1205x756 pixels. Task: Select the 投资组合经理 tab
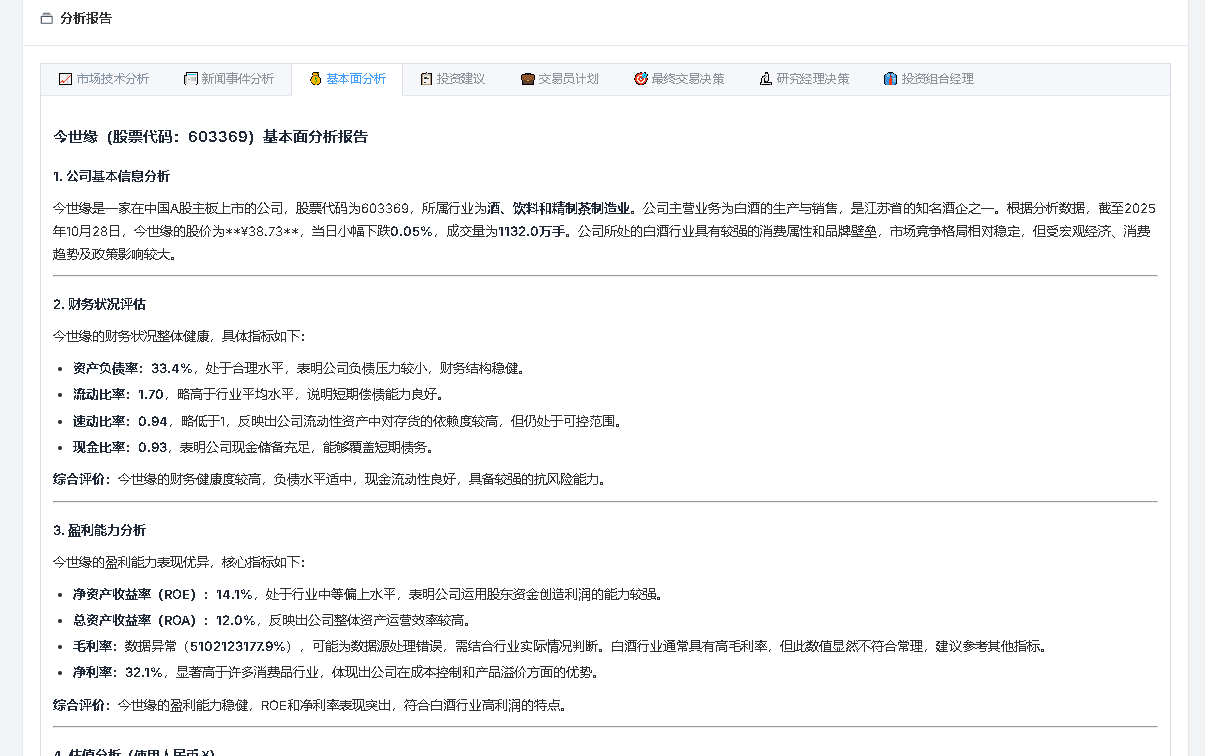[x=929, y=79]
